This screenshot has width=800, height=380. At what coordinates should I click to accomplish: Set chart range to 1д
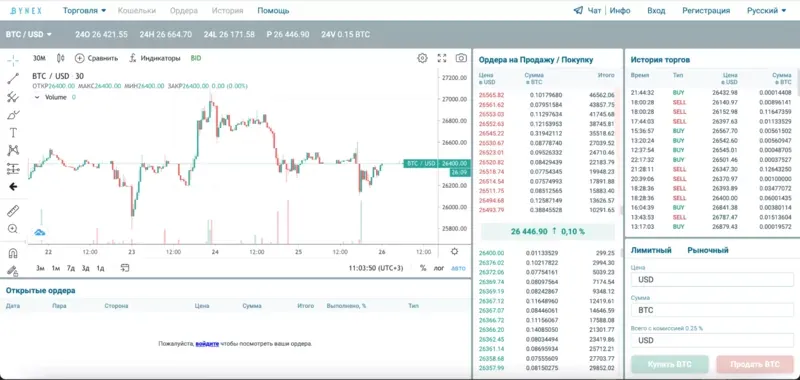(x=101, y=268)
